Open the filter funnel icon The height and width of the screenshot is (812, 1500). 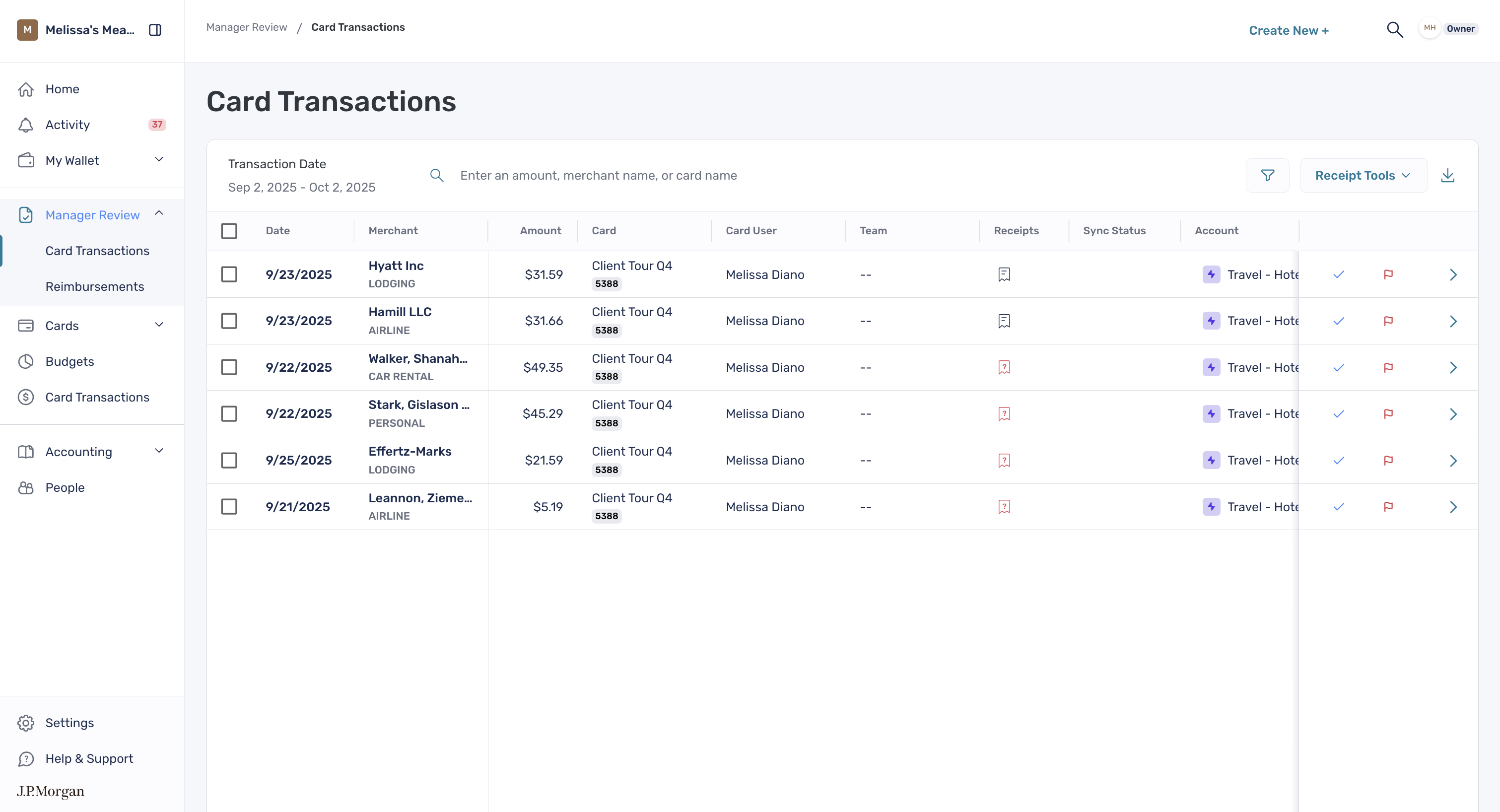(1268, 175)
